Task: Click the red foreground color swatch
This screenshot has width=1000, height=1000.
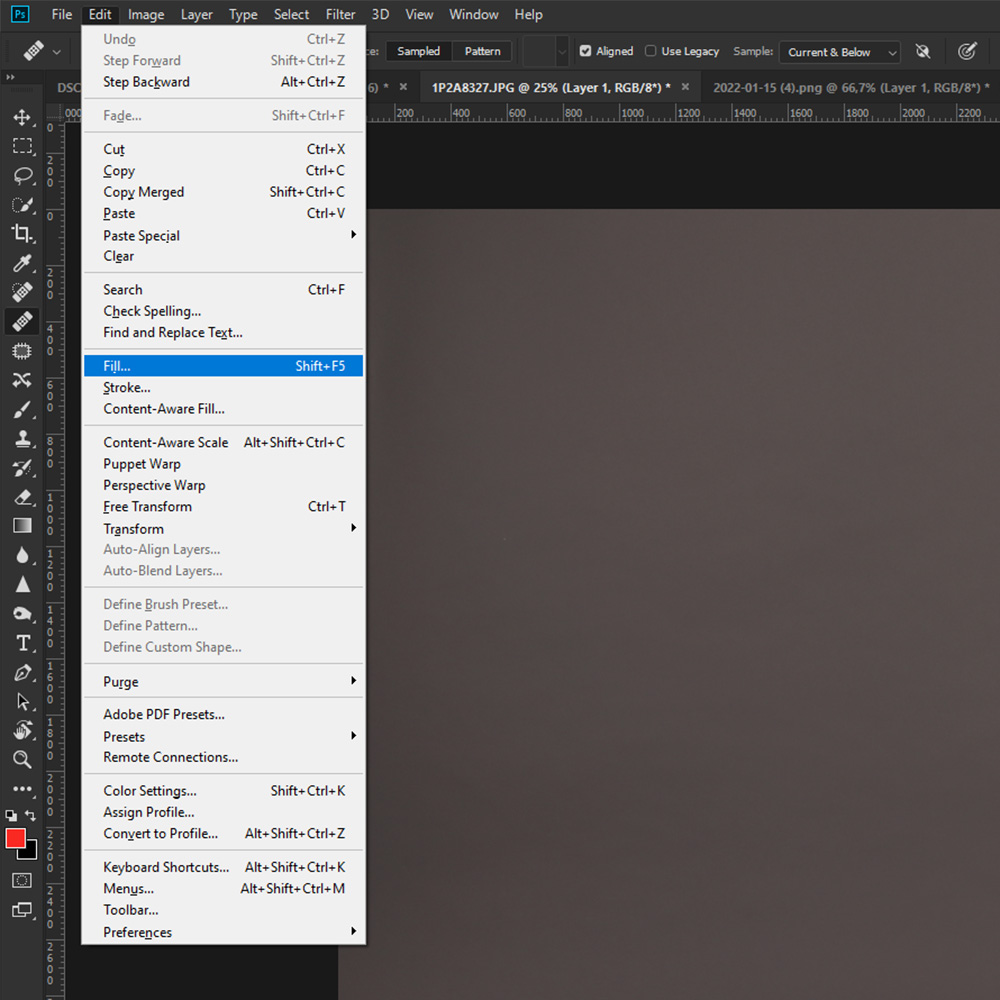Action: pos(15,838)
